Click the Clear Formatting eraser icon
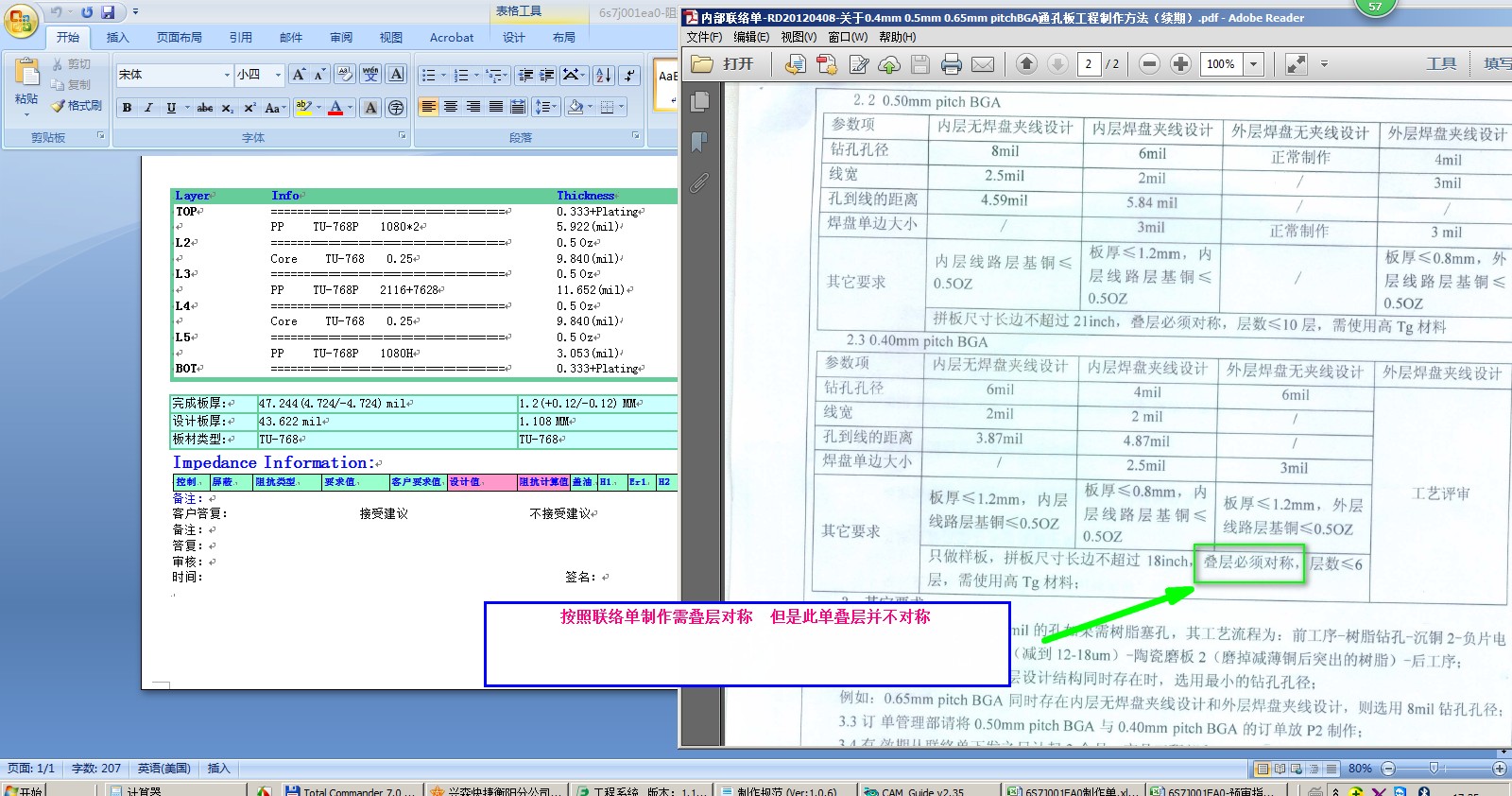The image size is (1512, 796). coord(345,75)
